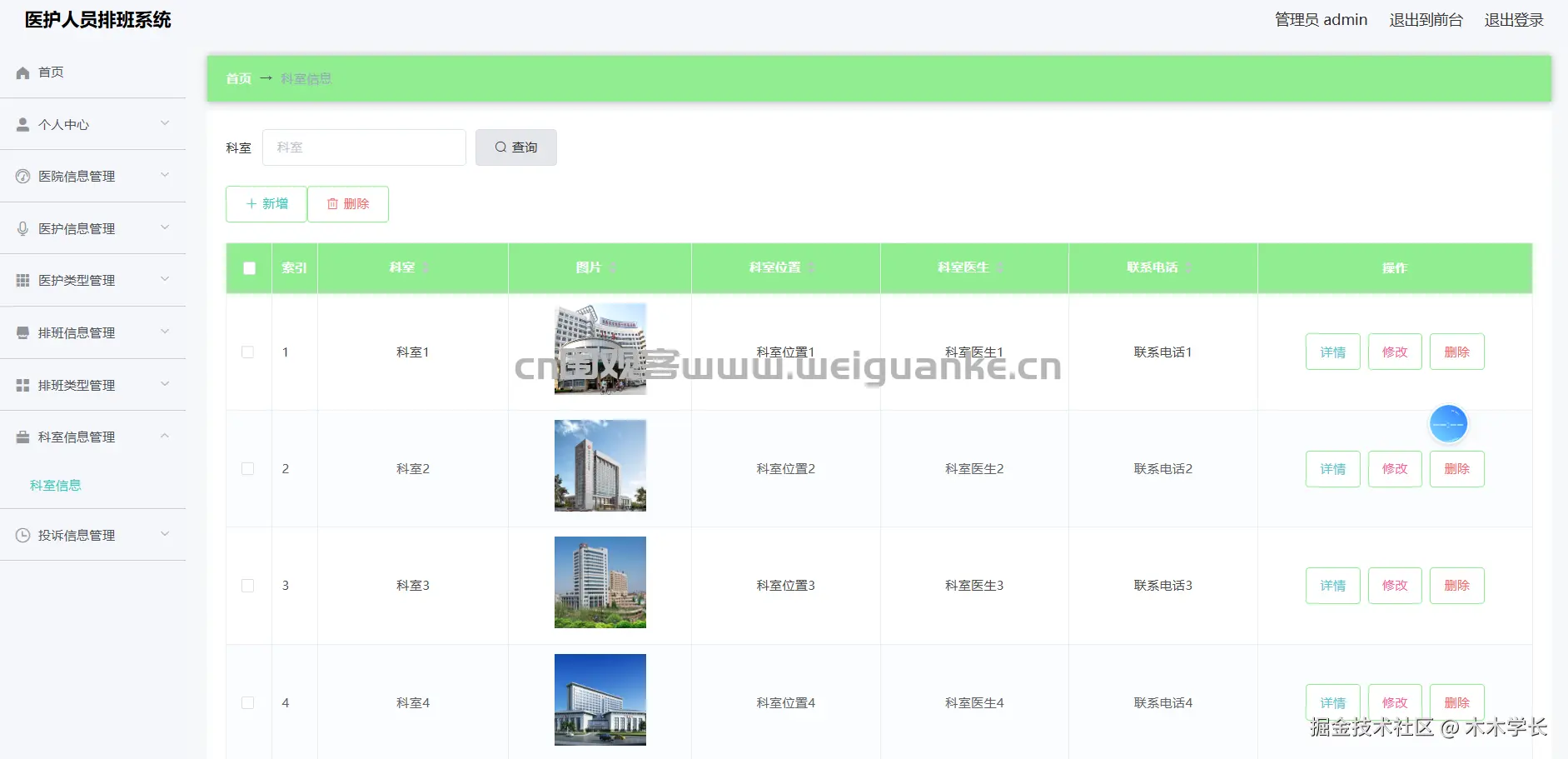Click the sort arrows on 联系电话 column header

(x=1189, y=267)
